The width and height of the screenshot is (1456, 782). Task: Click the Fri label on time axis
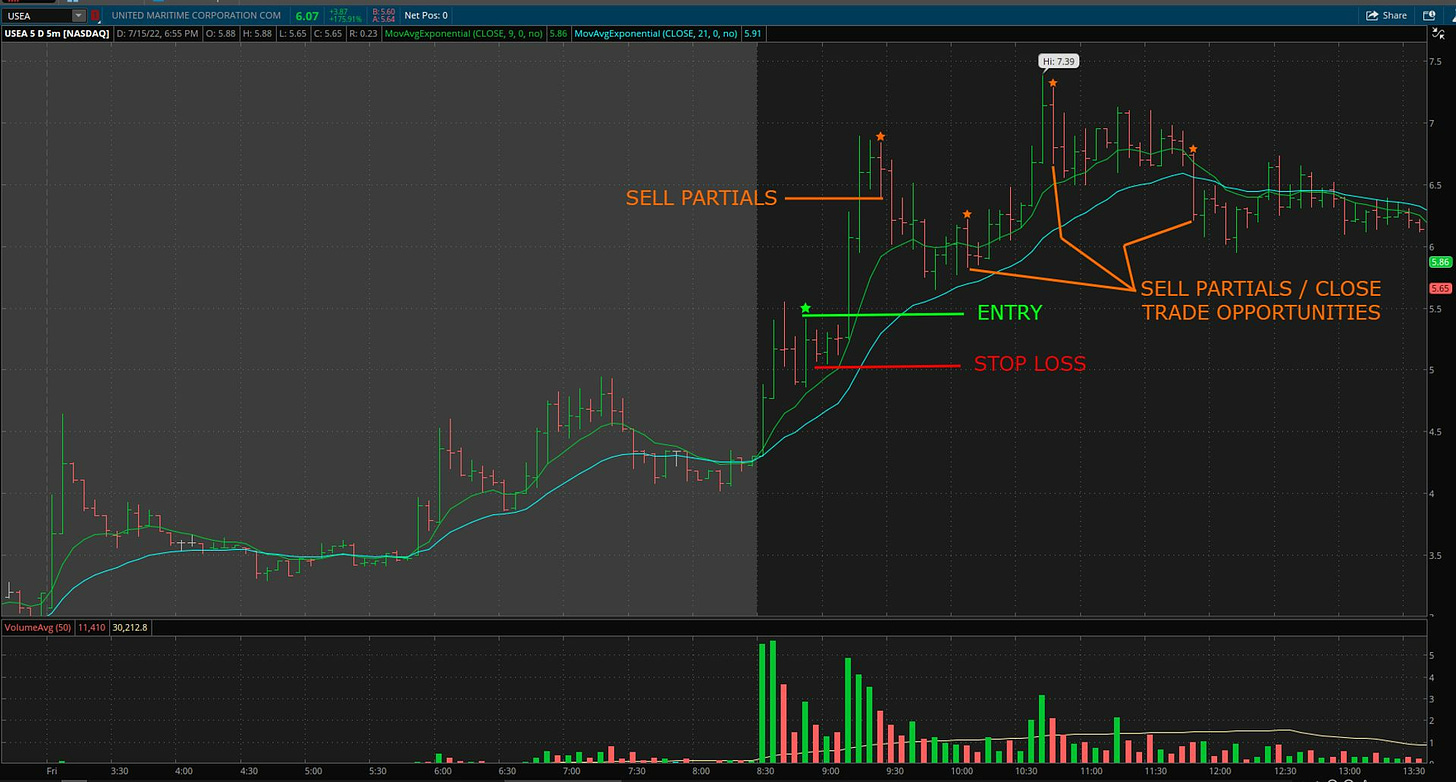pyautogui.click(x=52, y=773)
